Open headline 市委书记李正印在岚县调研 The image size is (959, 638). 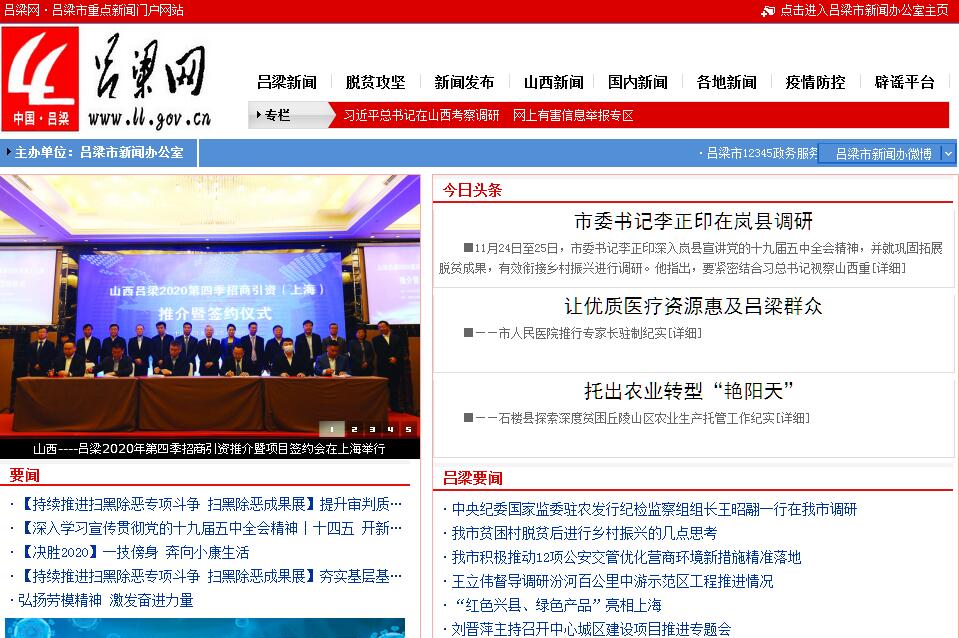(694, 221)
